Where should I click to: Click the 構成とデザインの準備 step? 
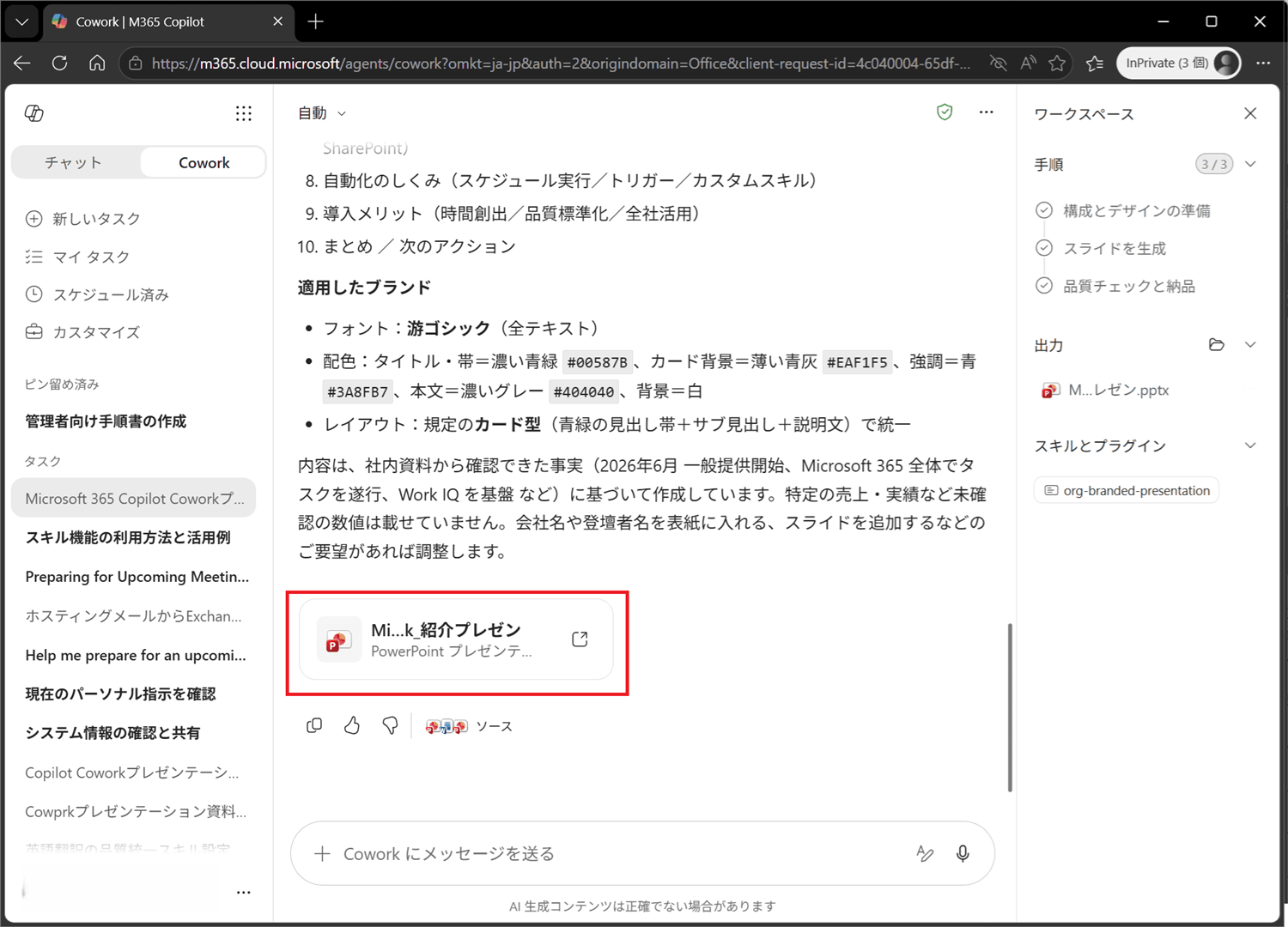pyautogui.click(x=1123, y=210)
